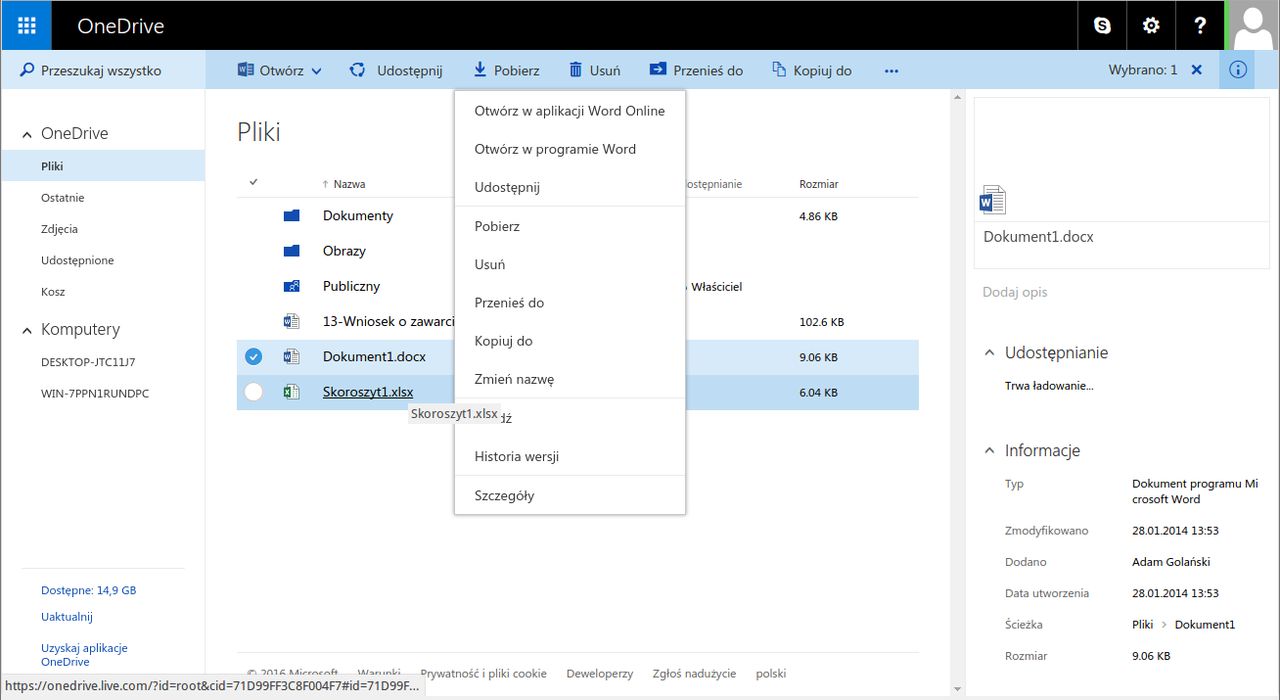
Task: Click the Word icon next to Dokument1.docx
Action: point(291,357)
